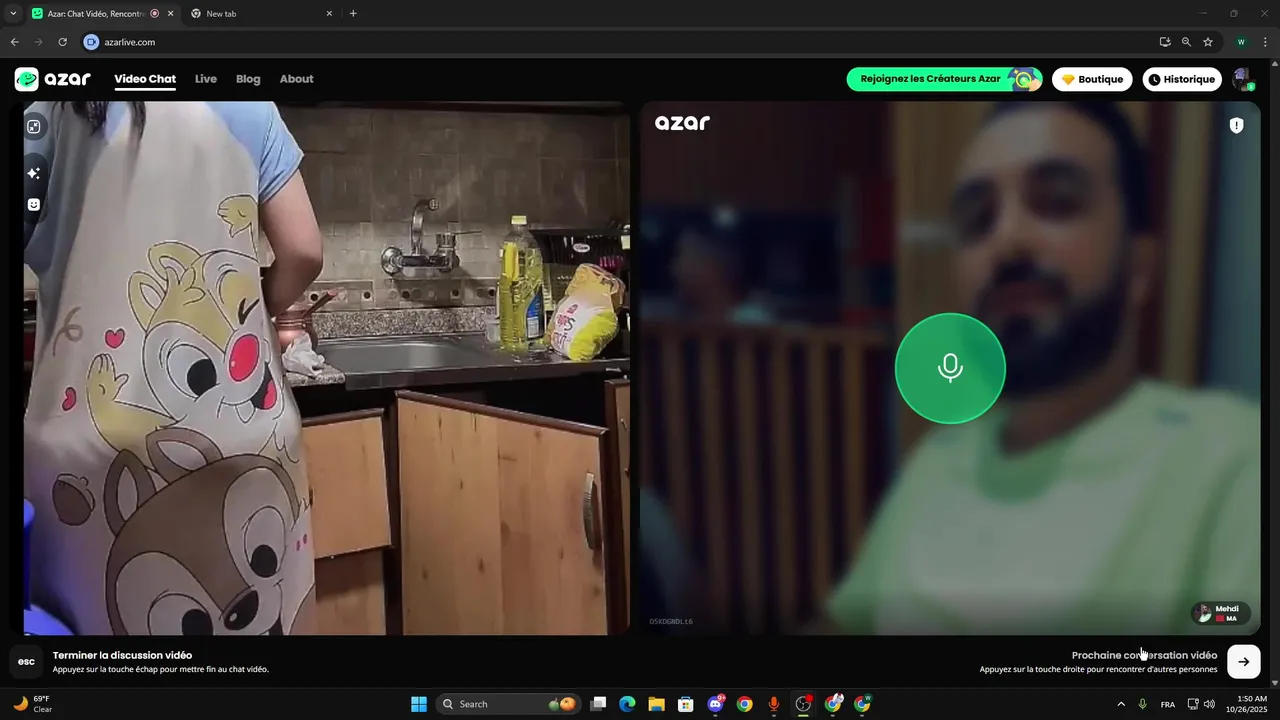The image size is (1280, 720).
Task: Open the volume and network tray group
Action: click(1201, 704)
